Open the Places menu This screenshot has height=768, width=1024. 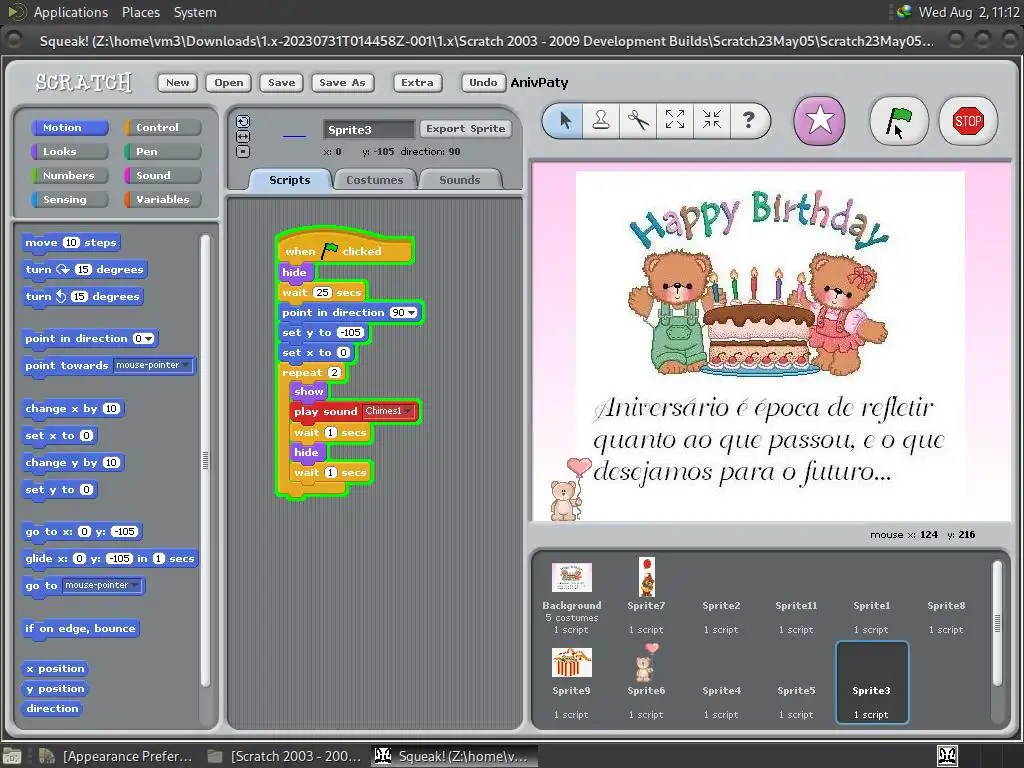(x=140, y=12)
